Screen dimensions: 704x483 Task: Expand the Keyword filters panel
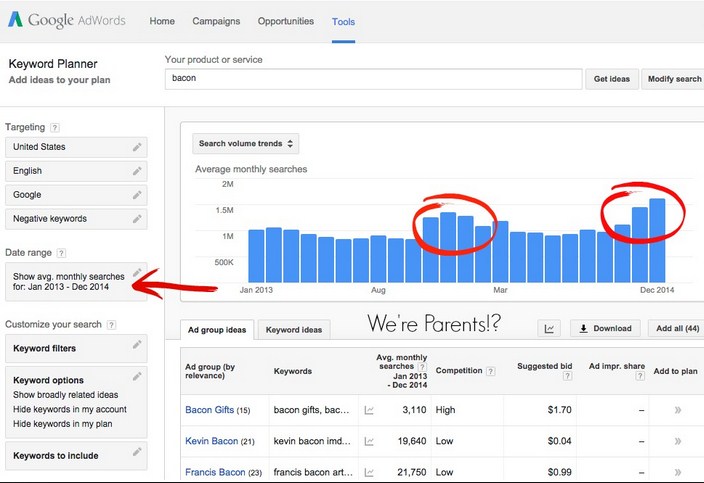tap(76, 348)
